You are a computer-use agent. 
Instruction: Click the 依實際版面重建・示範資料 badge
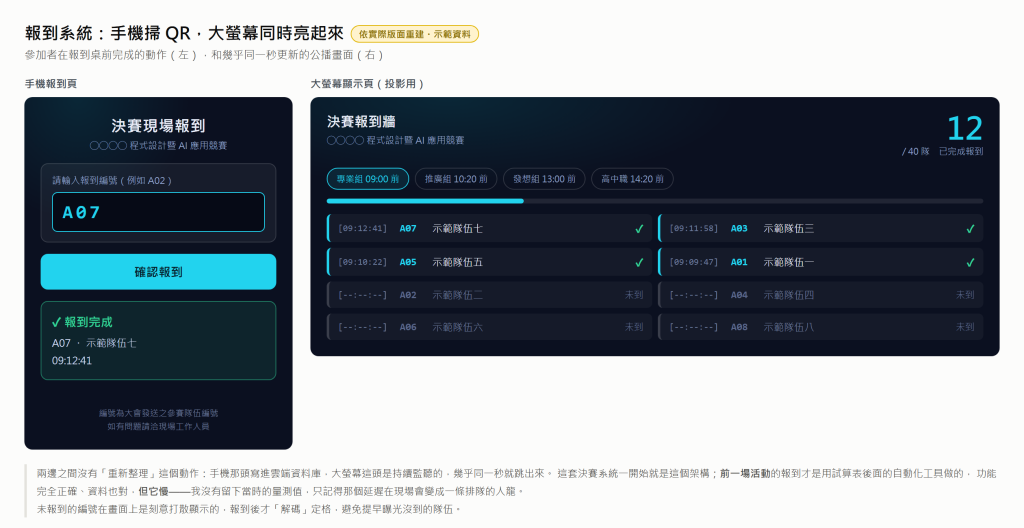coord(415,34)
